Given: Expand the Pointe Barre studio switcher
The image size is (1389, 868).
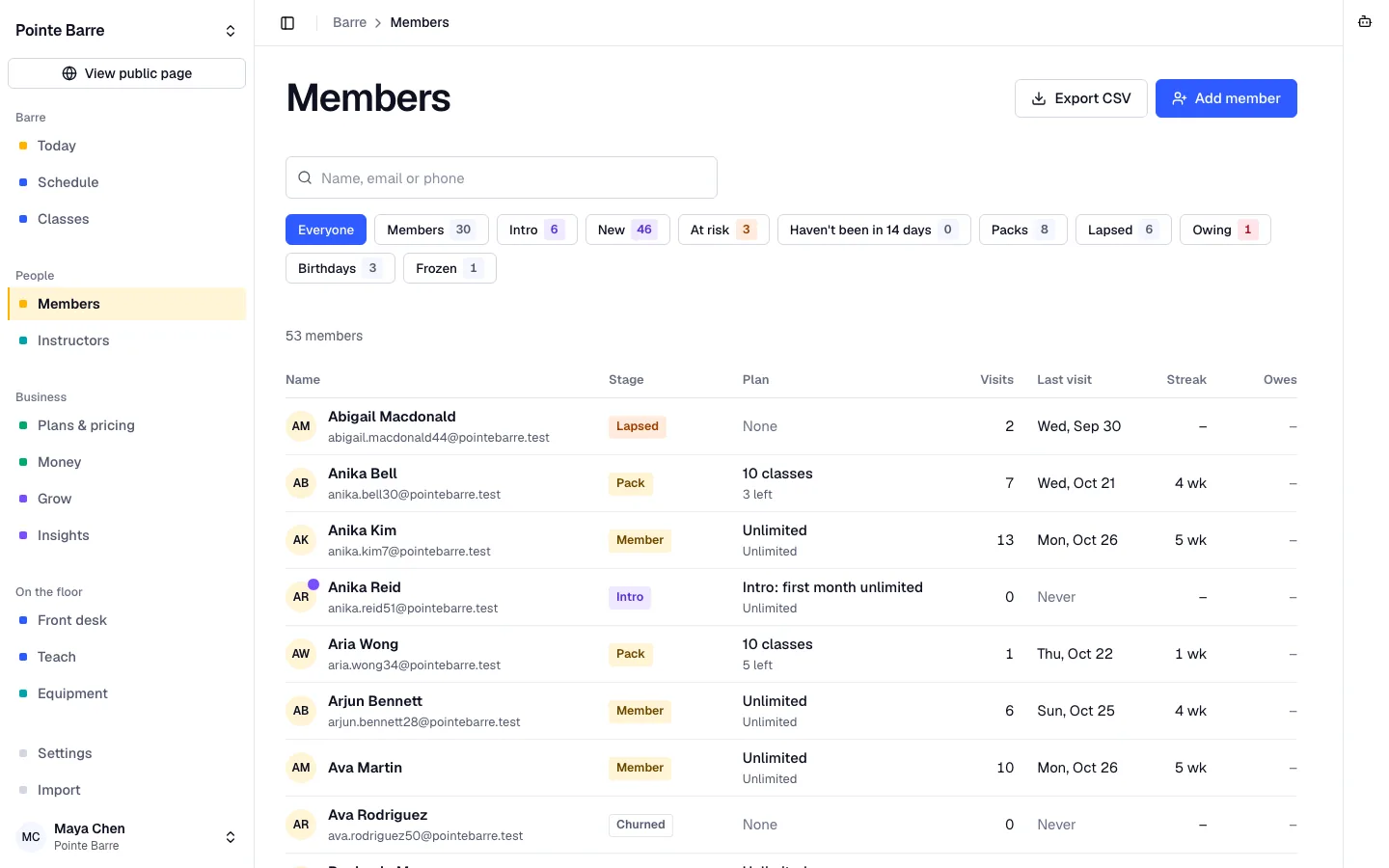Looking at the screenshot, I should [231, 31].
